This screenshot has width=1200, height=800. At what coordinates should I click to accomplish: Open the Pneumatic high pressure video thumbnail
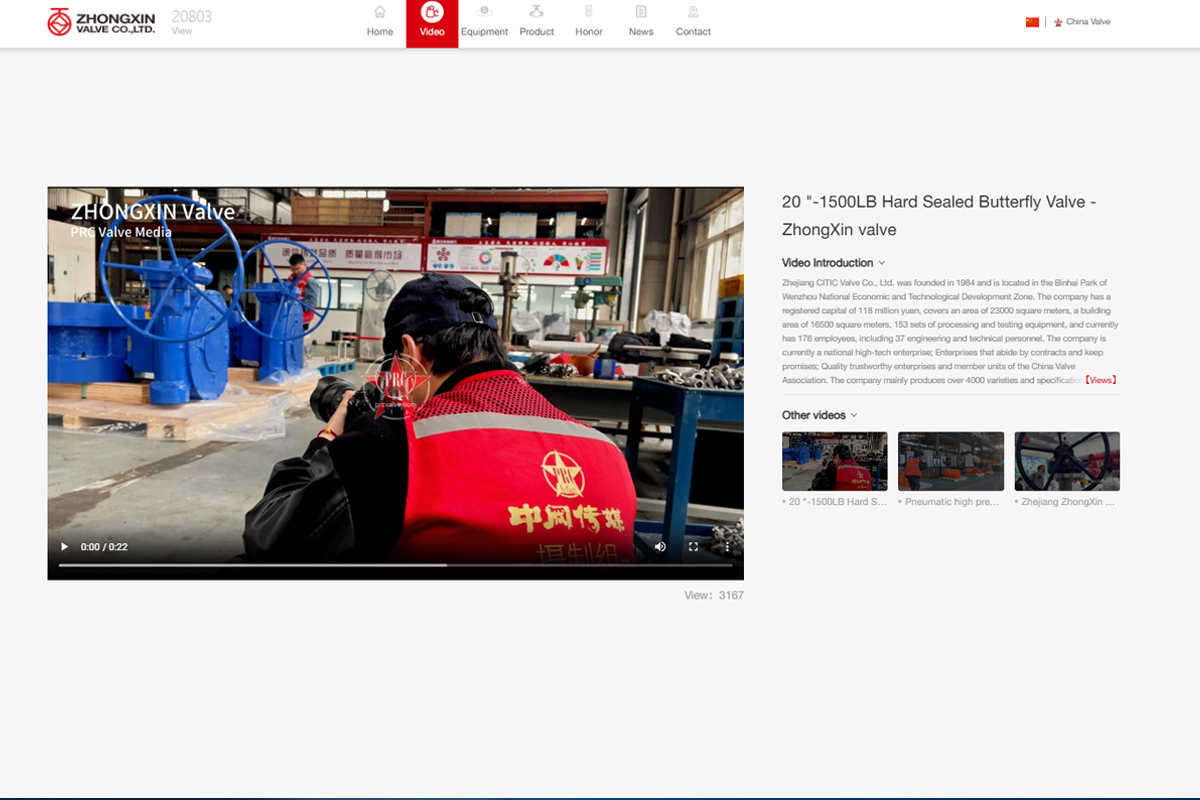coord(950,461)
